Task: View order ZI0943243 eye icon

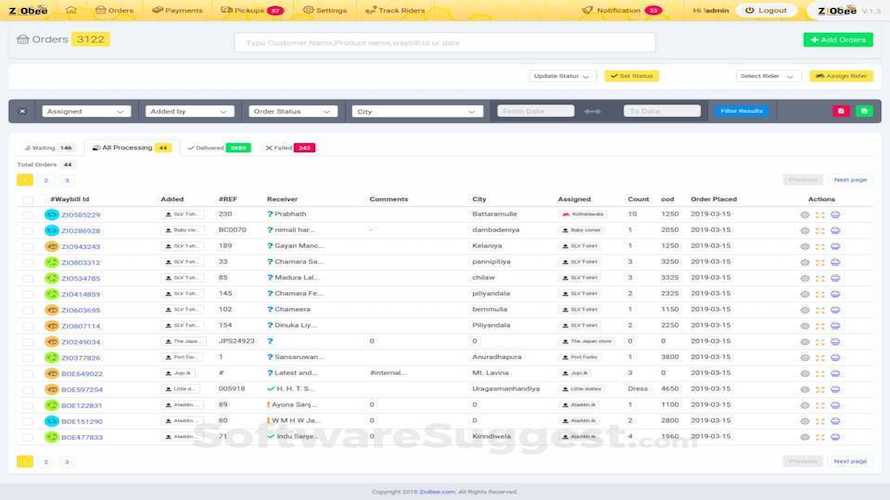Action: pos(804,247)
